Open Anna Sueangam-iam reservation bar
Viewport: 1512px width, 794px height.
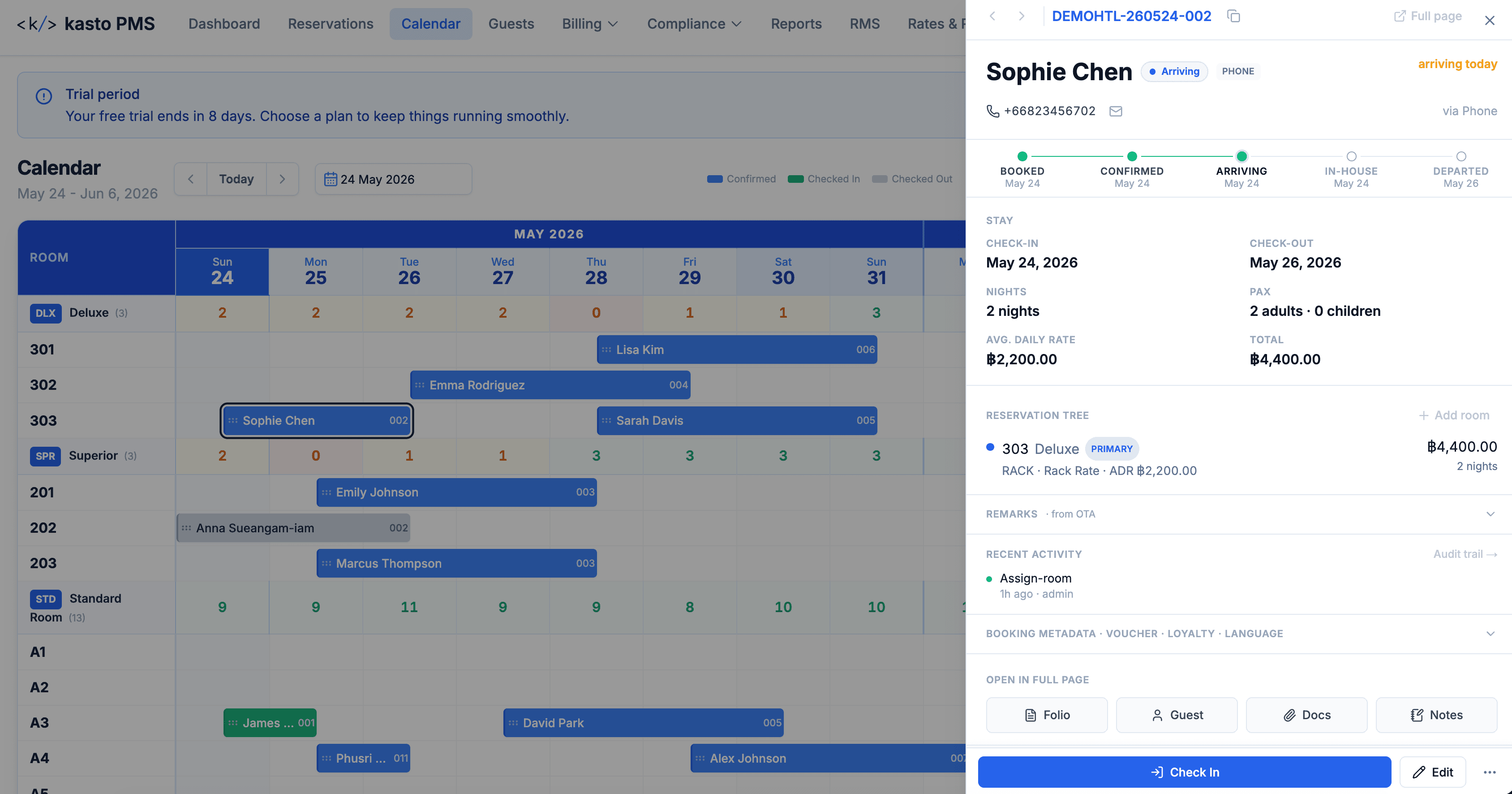(x=293, y=528)
